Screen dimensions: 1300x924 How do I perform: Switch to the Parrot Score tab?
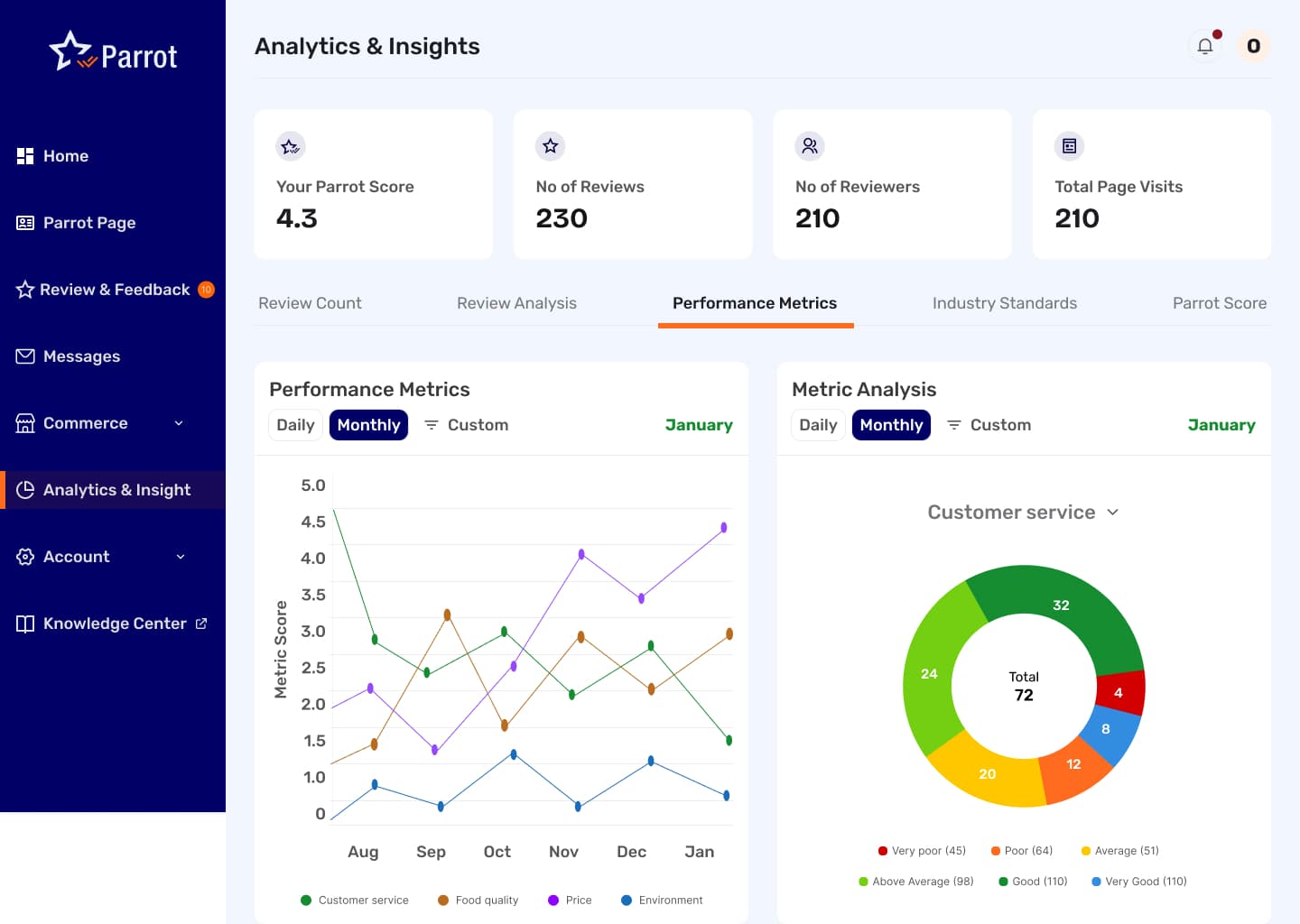pos(1220,303)
